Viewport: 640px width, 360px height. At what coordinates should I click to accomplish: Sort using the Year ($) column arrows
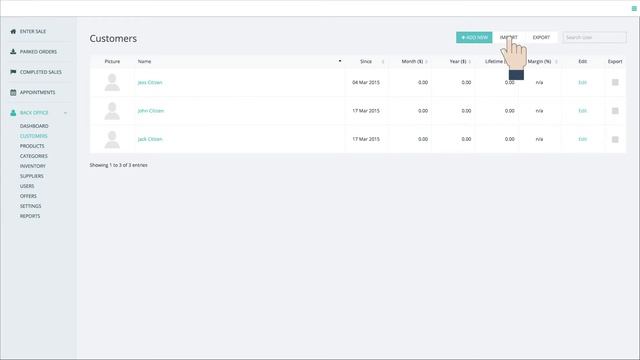coord(470,62)
